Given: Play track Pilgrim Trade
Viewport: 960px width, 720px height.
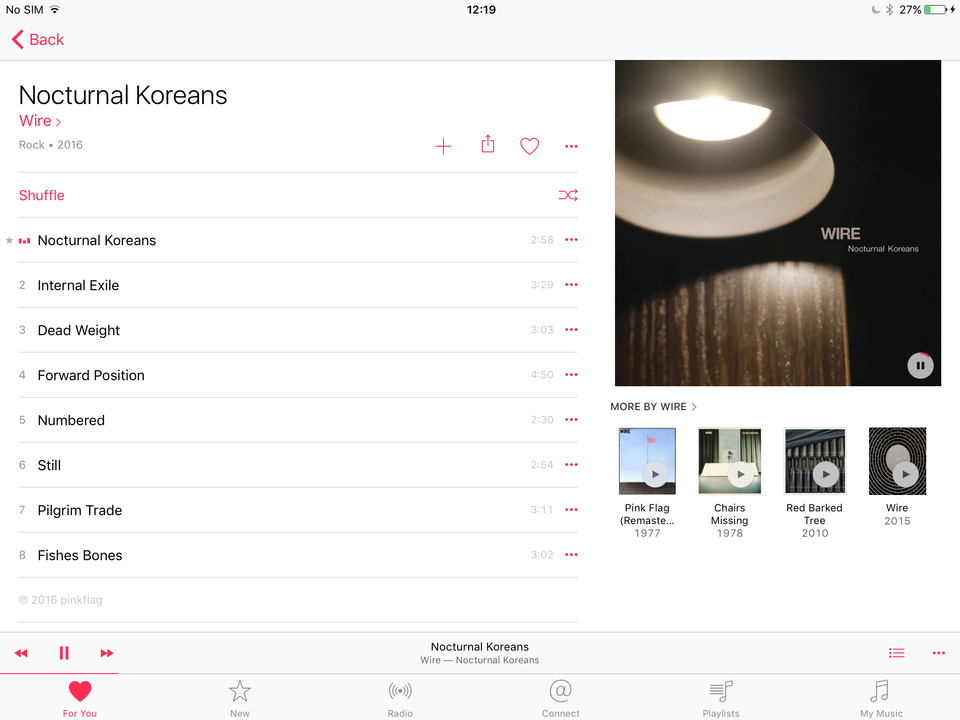Looking at the screenshot, I should pyautogui.click(x=298, y=510).
